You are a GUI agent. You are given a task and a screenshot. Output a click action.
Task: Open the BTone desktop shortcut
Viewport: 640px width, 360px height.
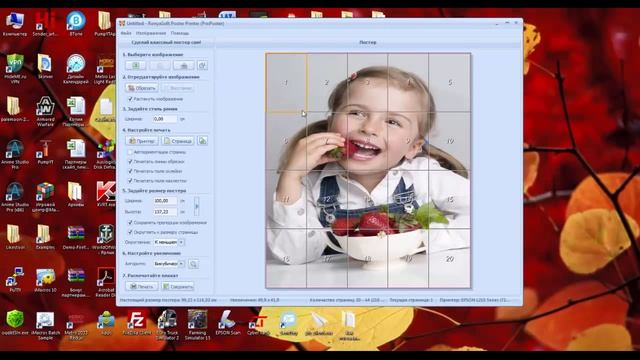pyautogui.click(x=76, y=24)
